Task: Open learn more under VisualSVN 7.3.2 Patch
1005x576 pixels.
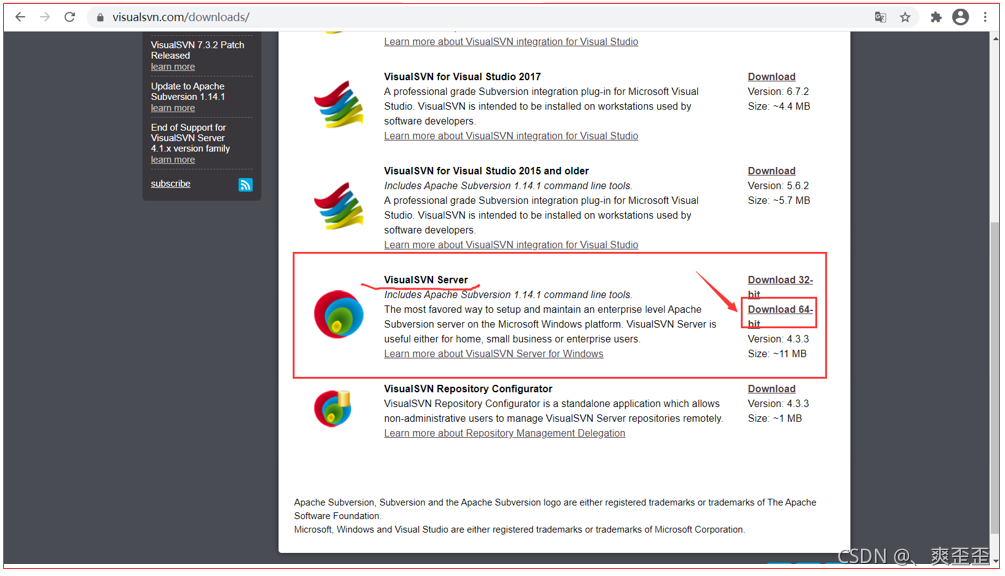Action: click(172, 67)
